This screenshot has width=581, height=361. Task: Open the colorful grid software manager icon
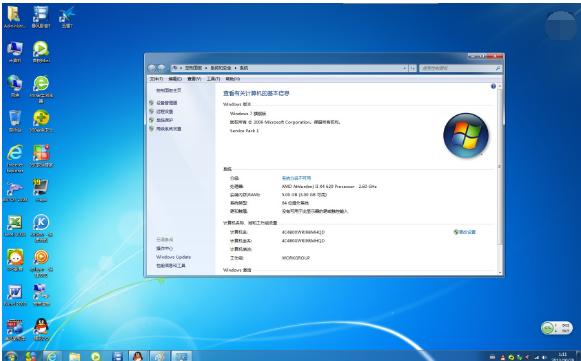click(x=41, y=155)
